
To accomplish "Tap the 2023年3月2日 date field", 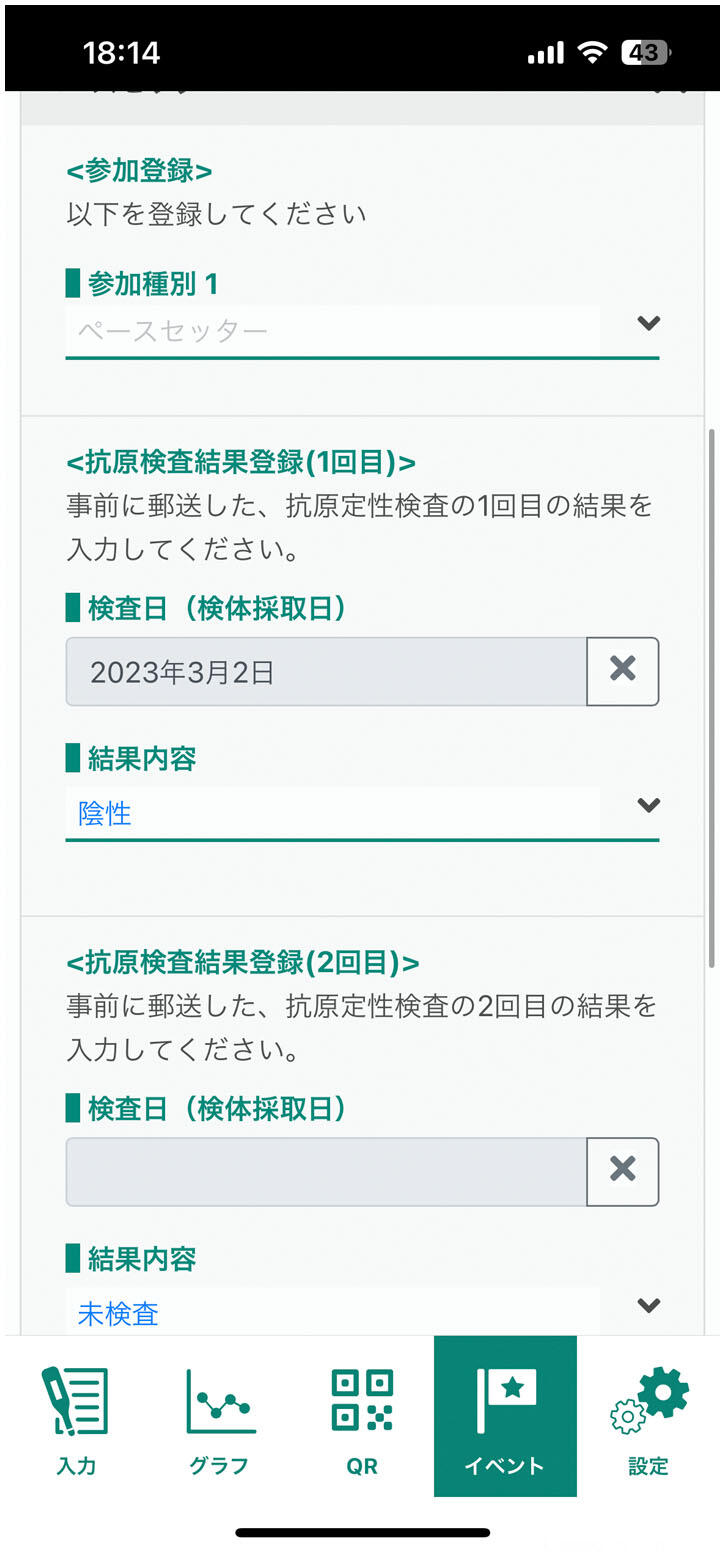I will pos(326,672).
